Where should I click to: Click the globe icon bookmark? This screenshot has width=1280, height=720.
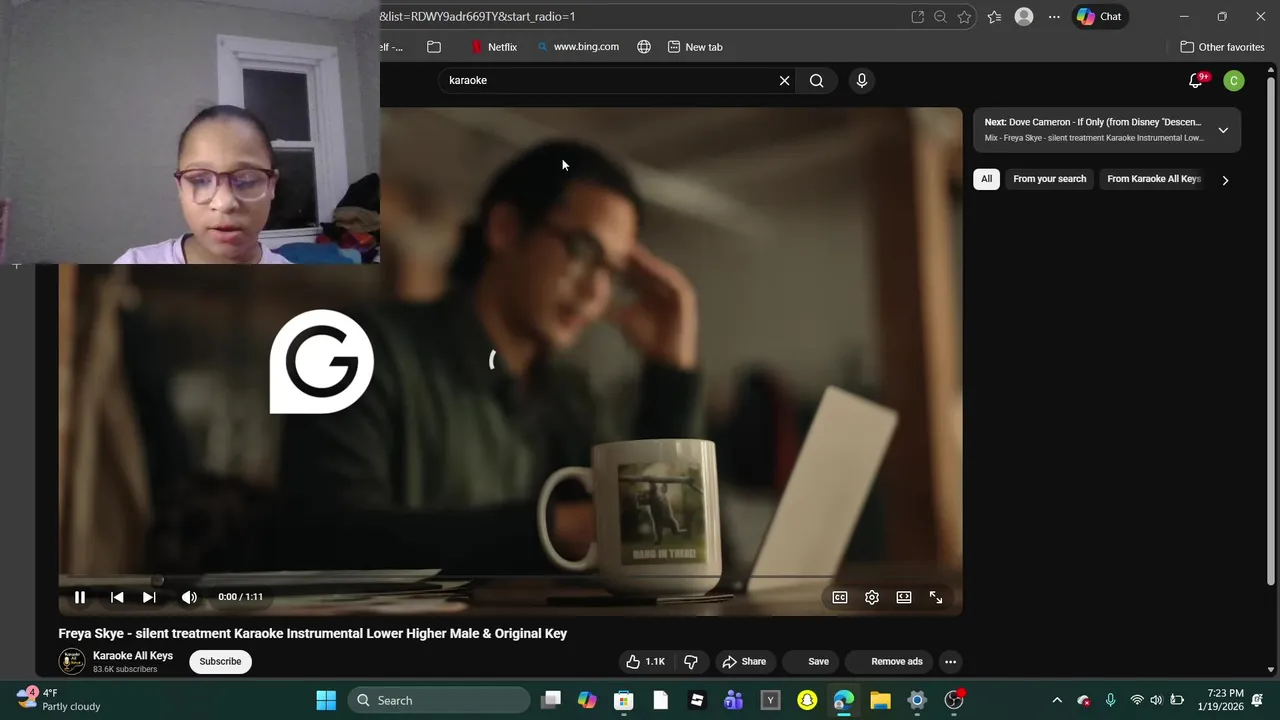pyautogui.click(x=644, y=47)
